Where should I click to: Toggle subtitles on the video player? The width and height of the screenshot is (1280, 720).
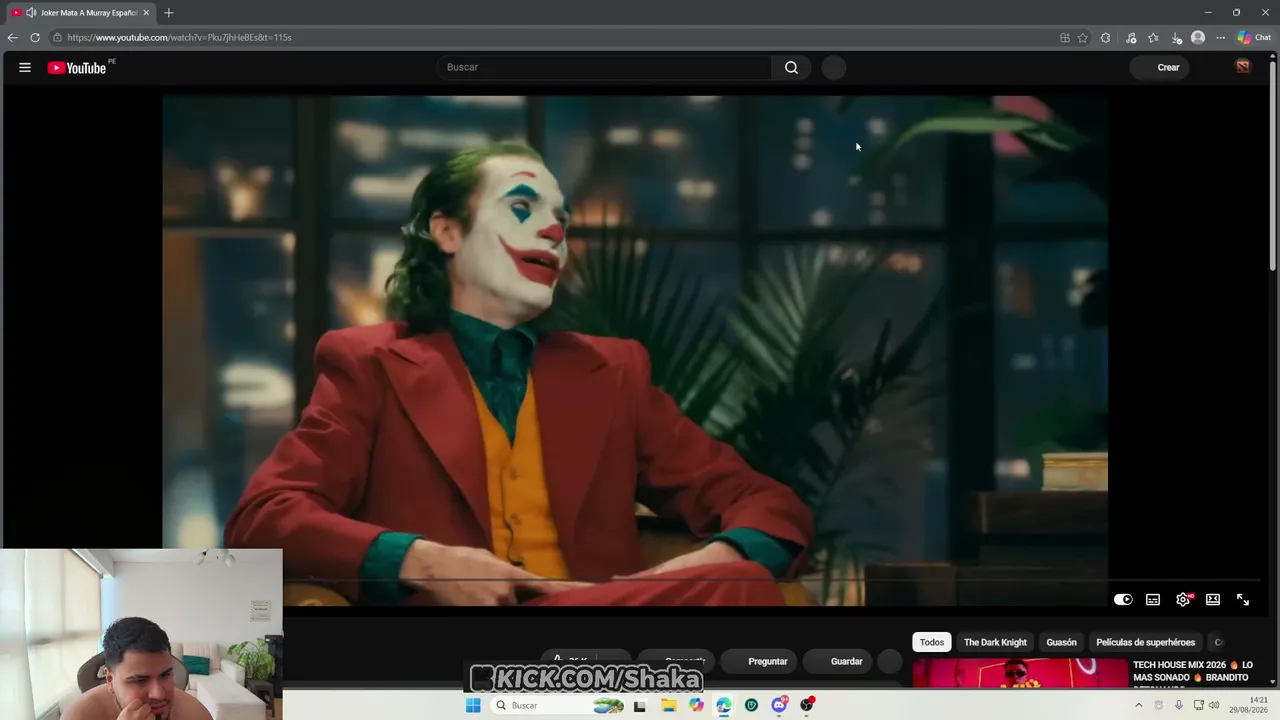pyautogui.click(x=1153, y=600)
